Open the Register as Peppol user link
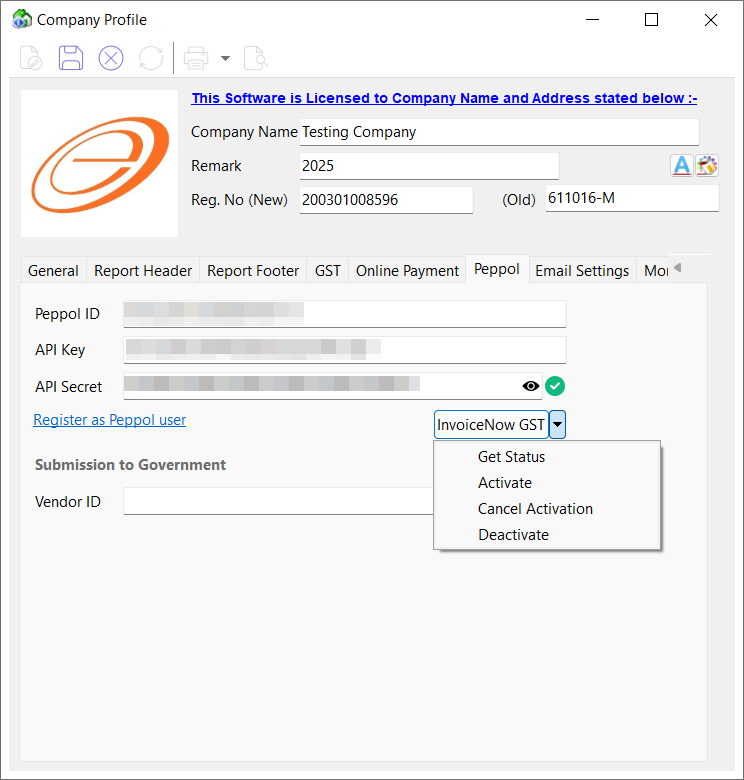Image resolution: width=744 pixels, height=780 pixels. pos(110,420)
